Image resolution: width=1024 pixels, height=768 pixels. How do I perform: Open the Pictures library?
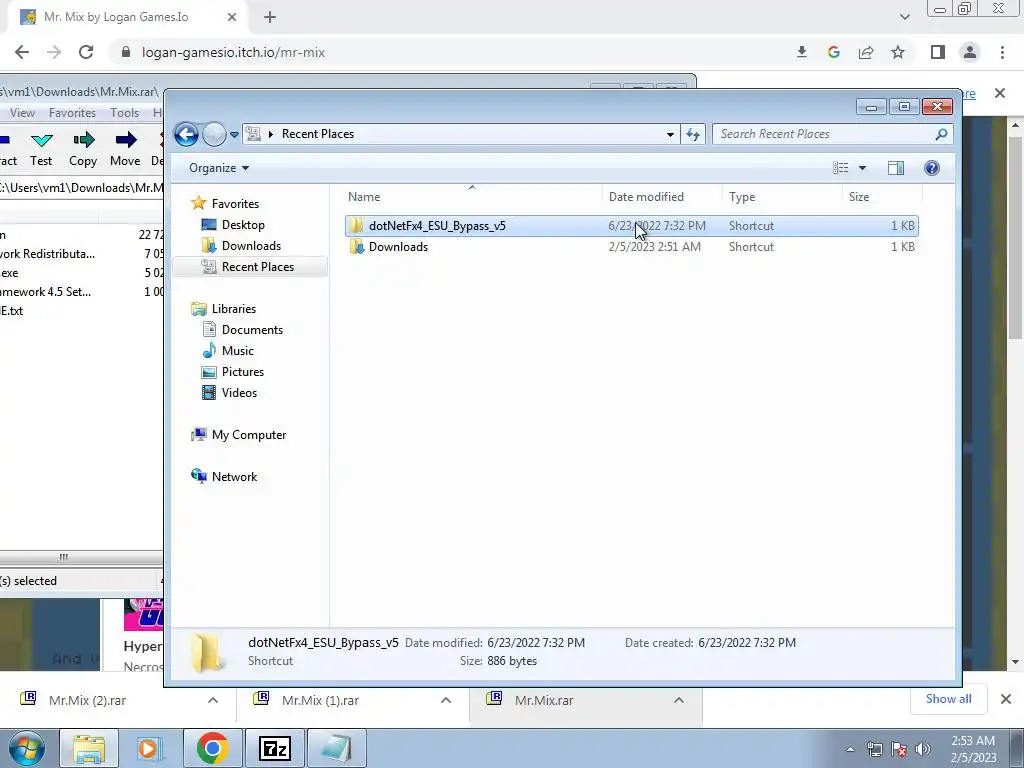[242, 372]
